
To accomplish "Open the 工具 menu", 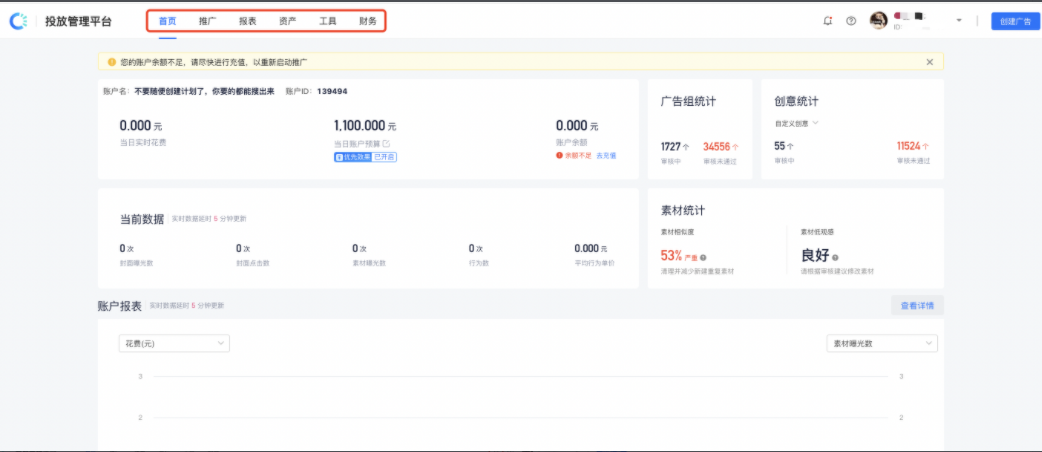I will (x=328, y=21).
